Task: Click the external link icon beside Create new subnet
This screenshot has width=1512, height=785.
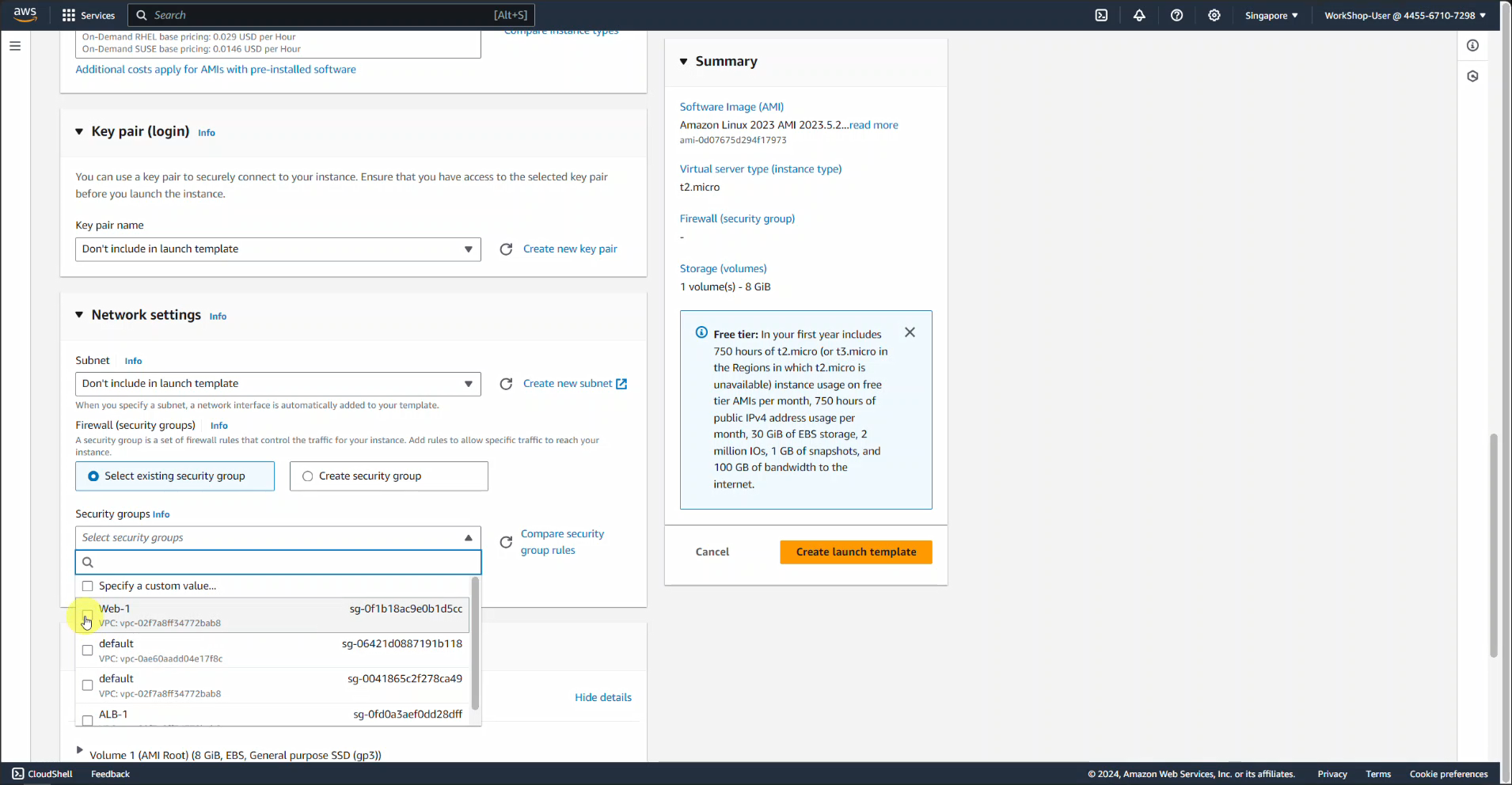Action: tap(621, 384)
